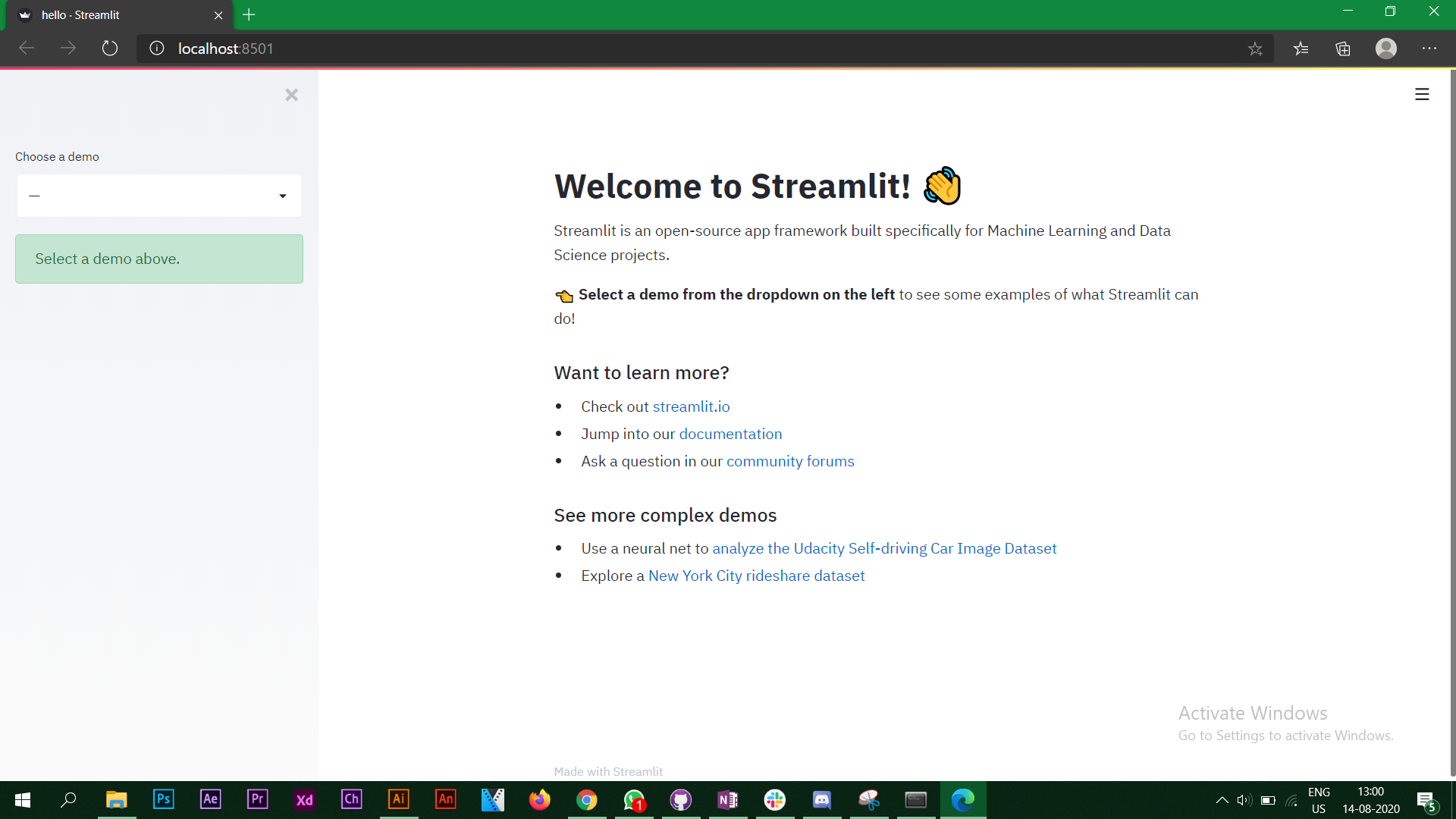Open the documentation link
Screen dimensions: 1456x819
[730, 434]
